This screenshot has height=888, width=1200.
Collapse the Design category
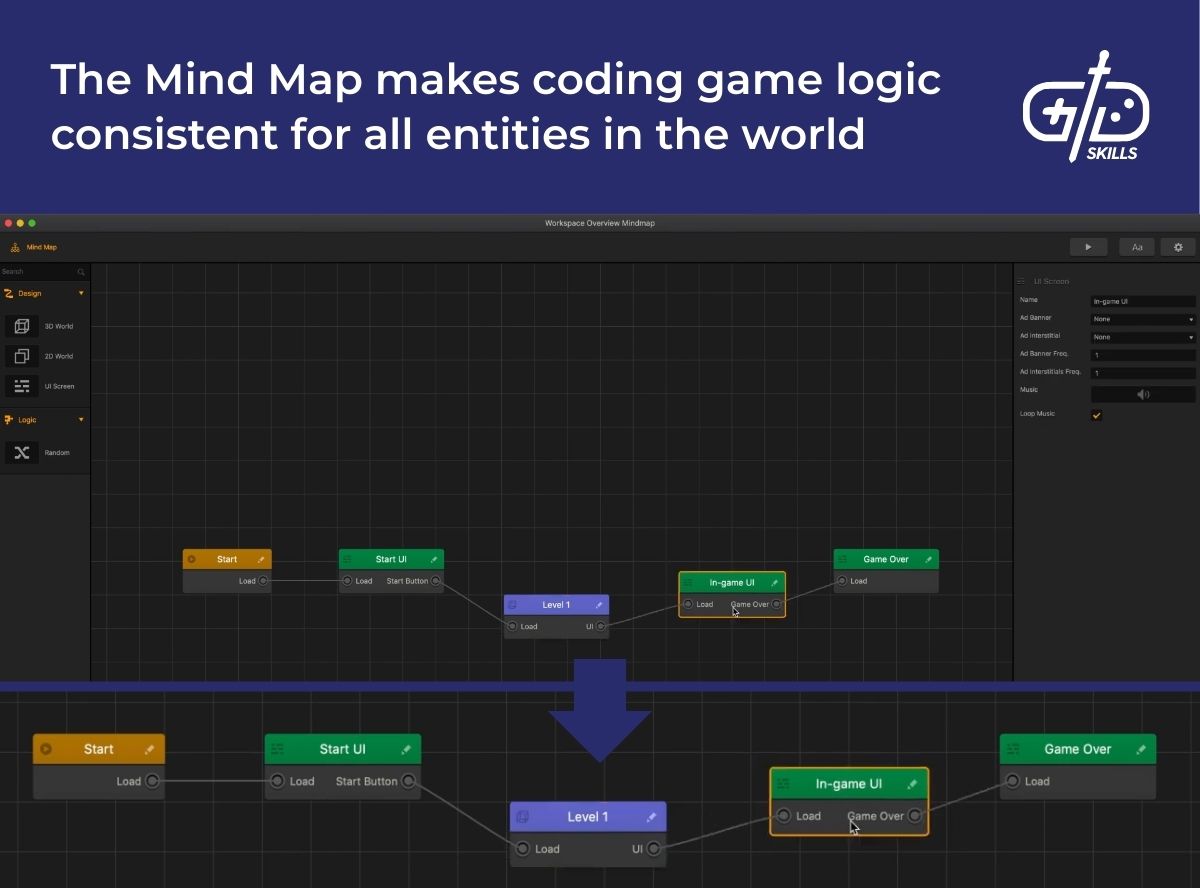(x=80, y=293)
